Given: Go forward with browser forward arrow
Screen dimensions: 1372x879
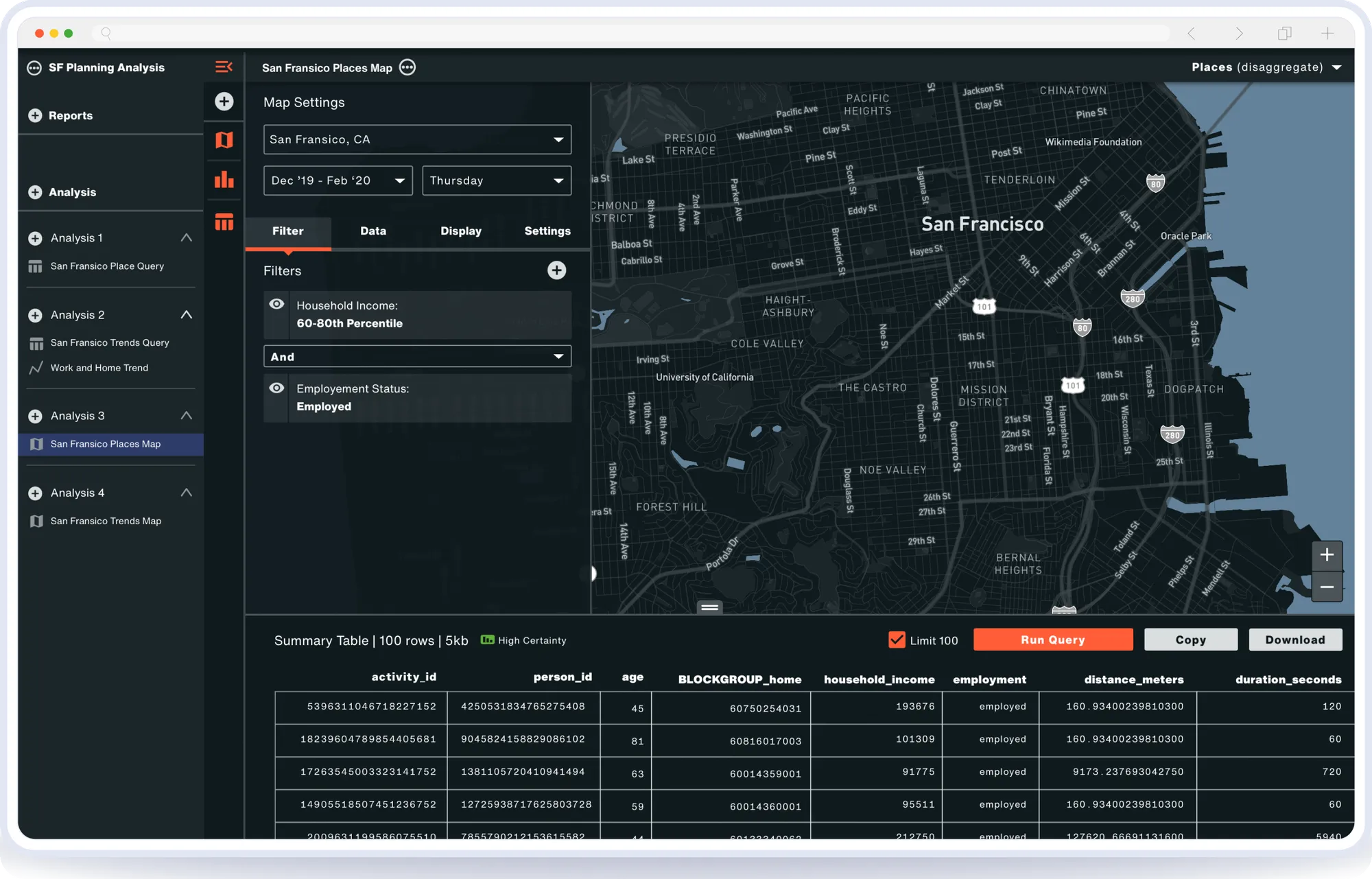Looking at the screenshot, I should coord(1238,33).
